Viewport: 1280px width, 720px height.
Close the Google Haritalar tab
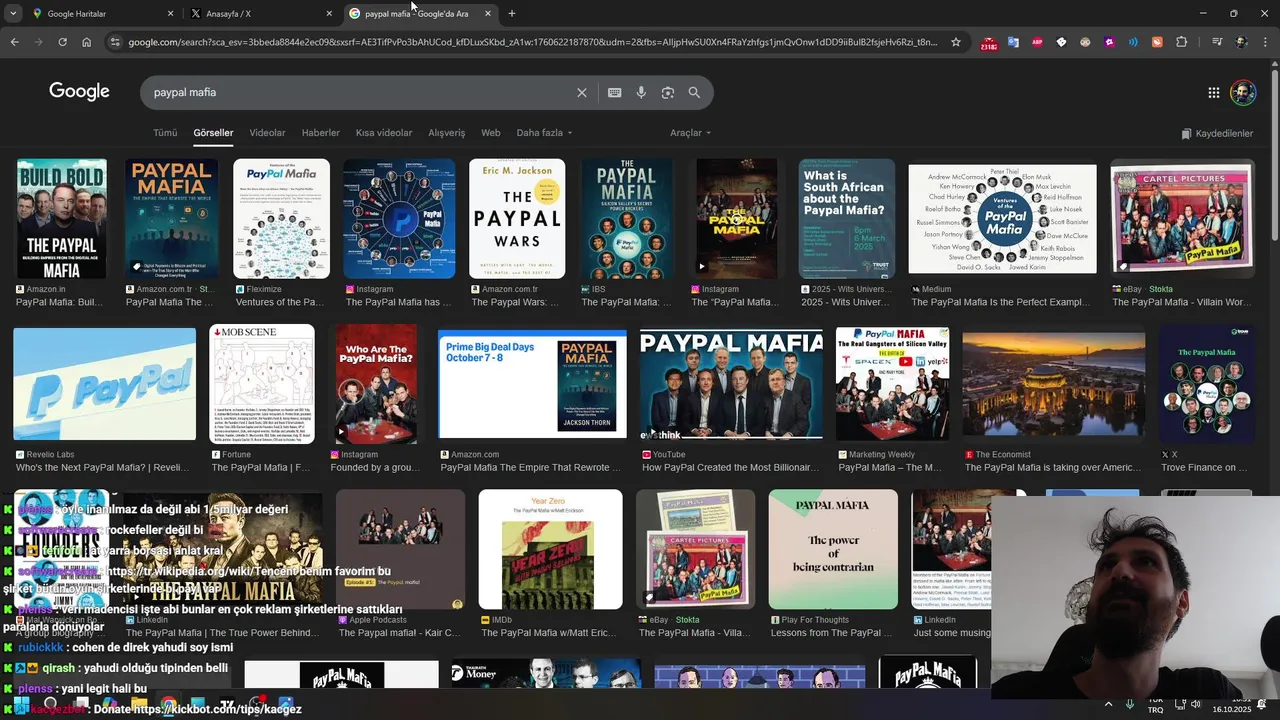(x=170, y=13)
